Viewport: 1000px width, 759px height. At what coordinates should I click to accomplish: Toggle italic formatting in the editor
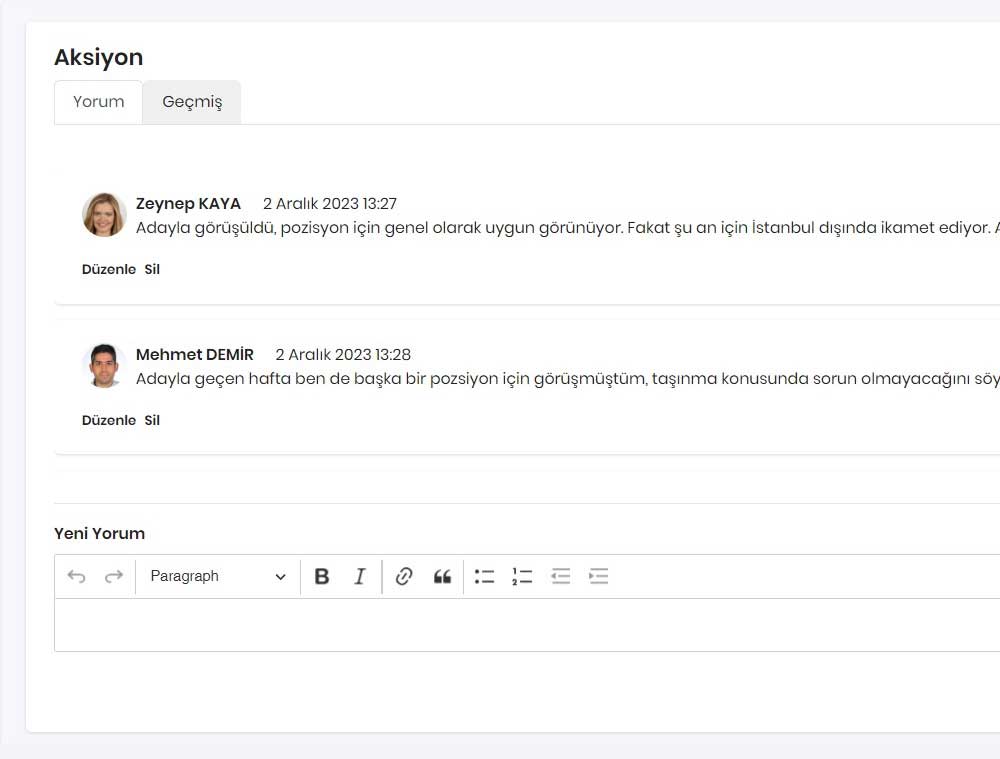pos(360,577)
